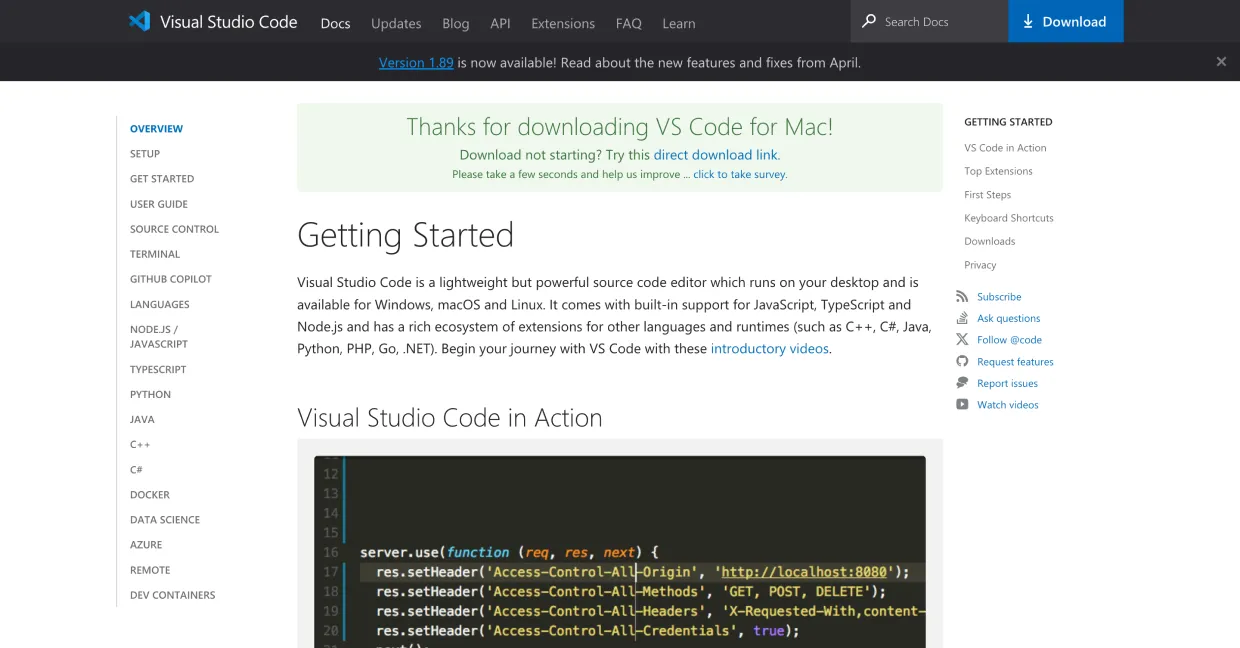The height and width of the screenshot is (648, 1240).
Task: Jump to Downloads section
Action: tap(989, 241)
